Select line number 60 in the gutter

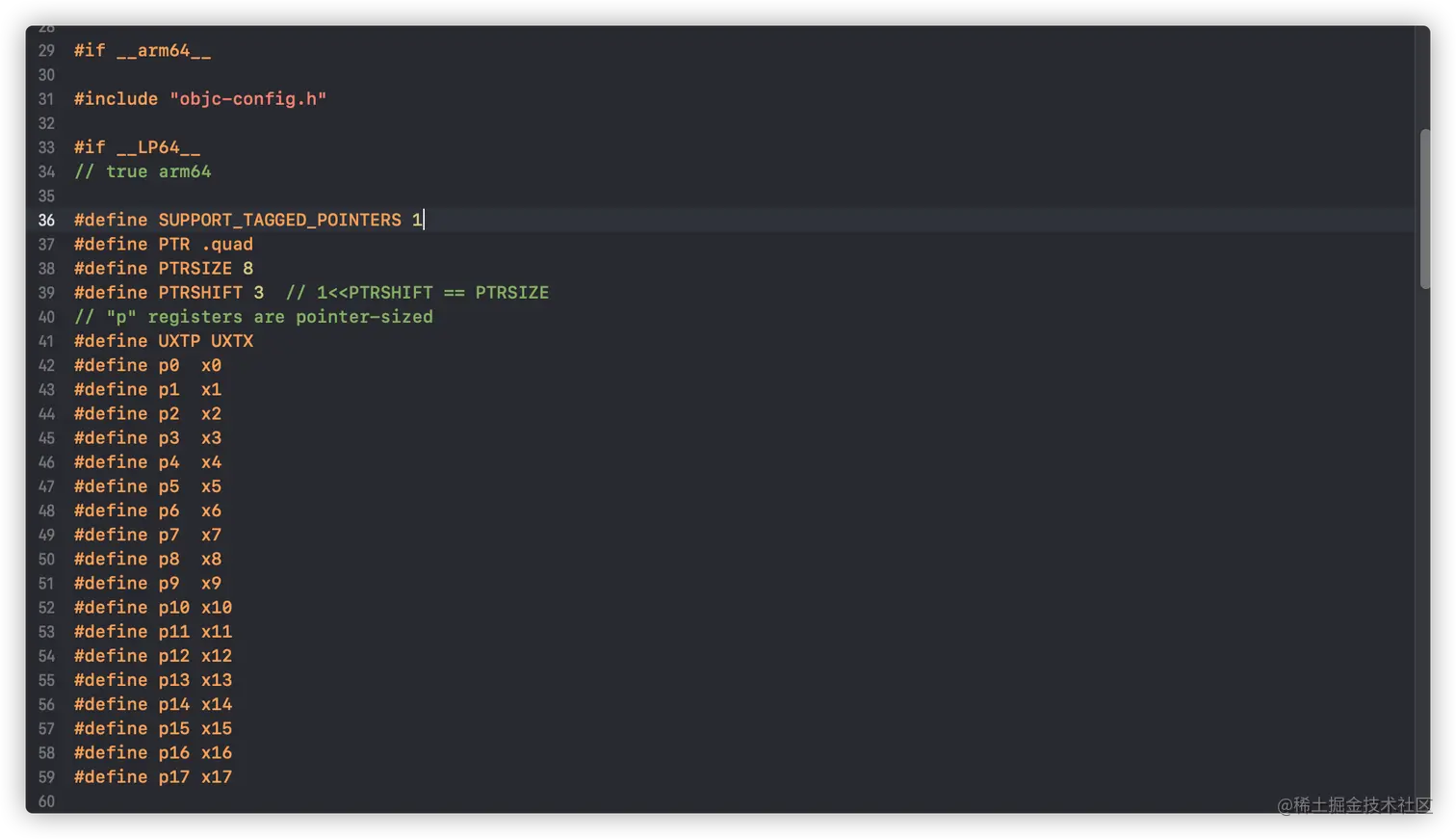click(46, 801)
